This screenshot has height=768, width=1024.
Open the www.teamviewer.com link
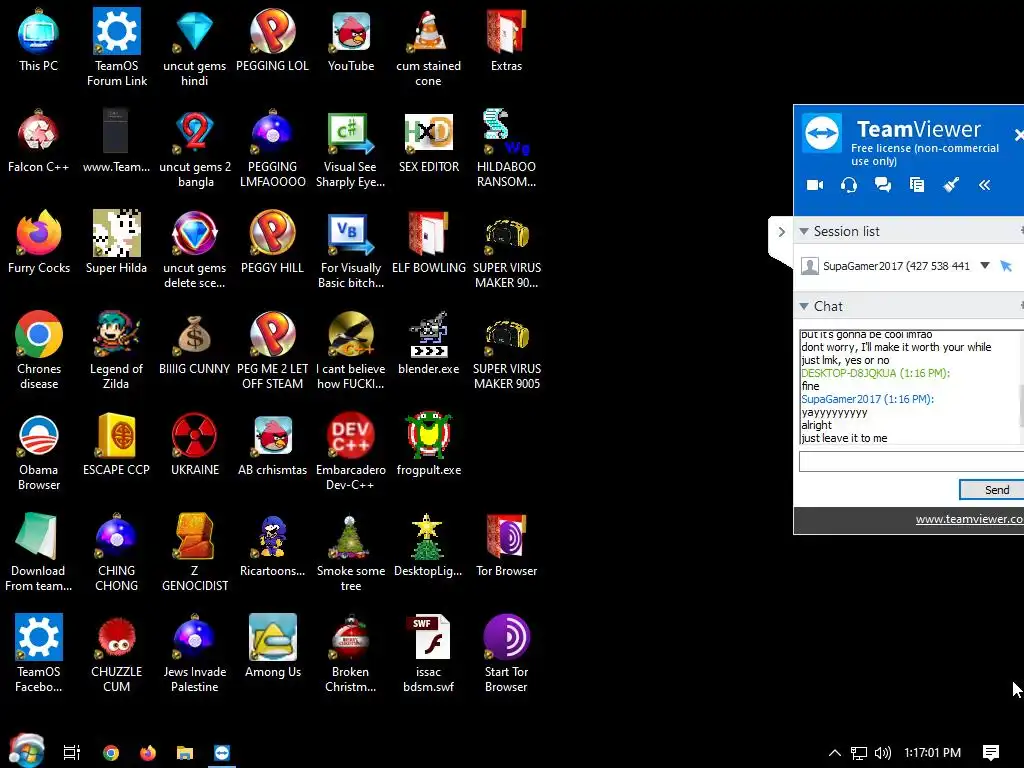click(969, 519)
